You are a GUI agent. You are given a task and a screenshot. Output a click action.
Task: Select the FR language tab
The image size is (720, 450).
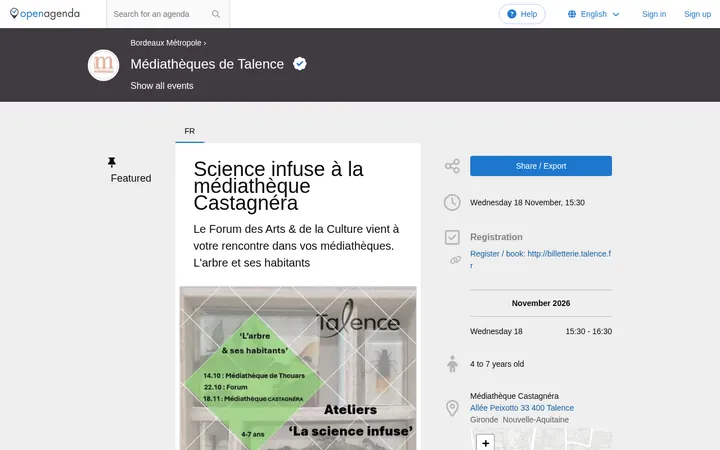[x=190, y=131]
